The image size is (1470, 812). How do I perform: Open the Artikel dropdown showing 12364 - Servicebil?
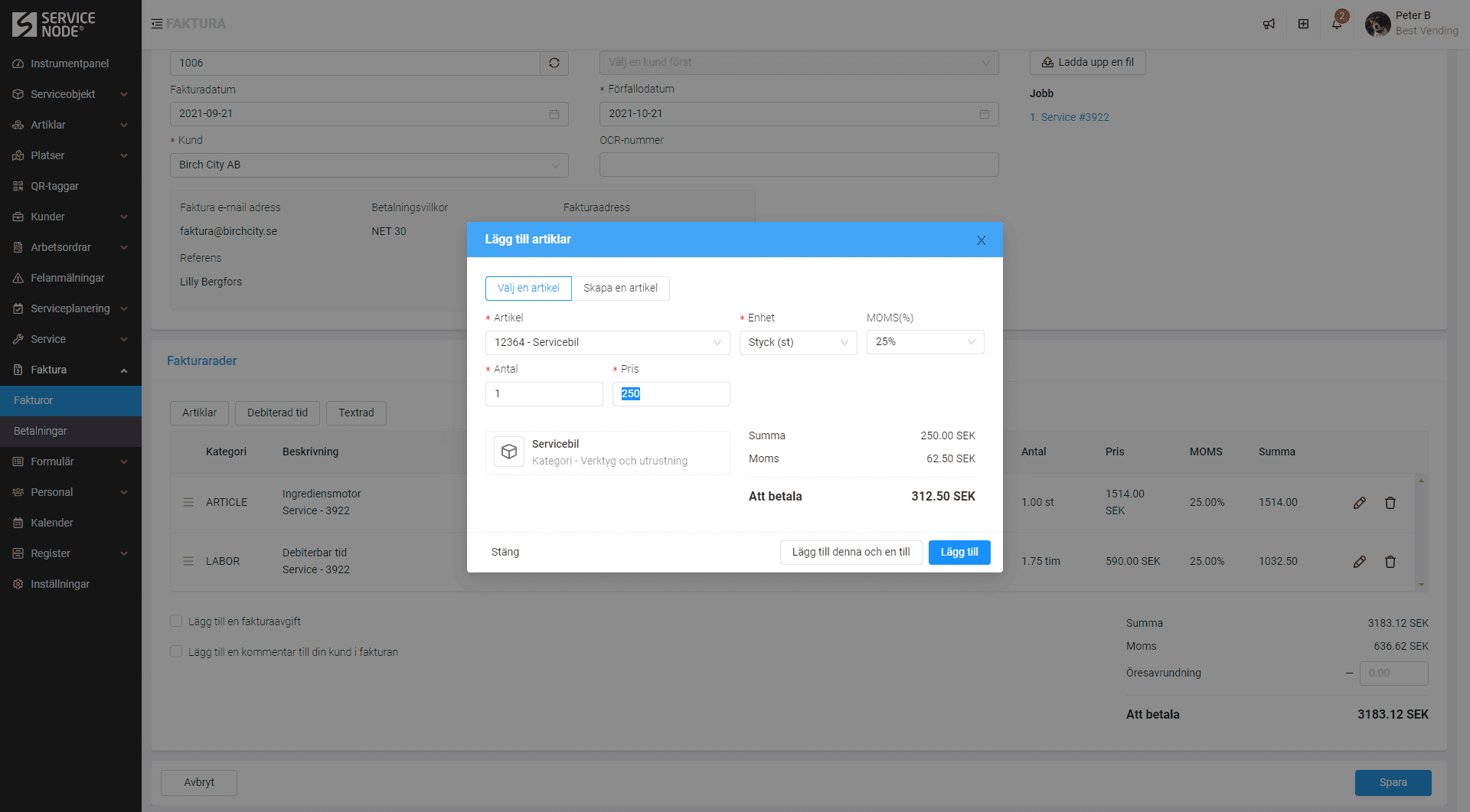coord(607,342)
